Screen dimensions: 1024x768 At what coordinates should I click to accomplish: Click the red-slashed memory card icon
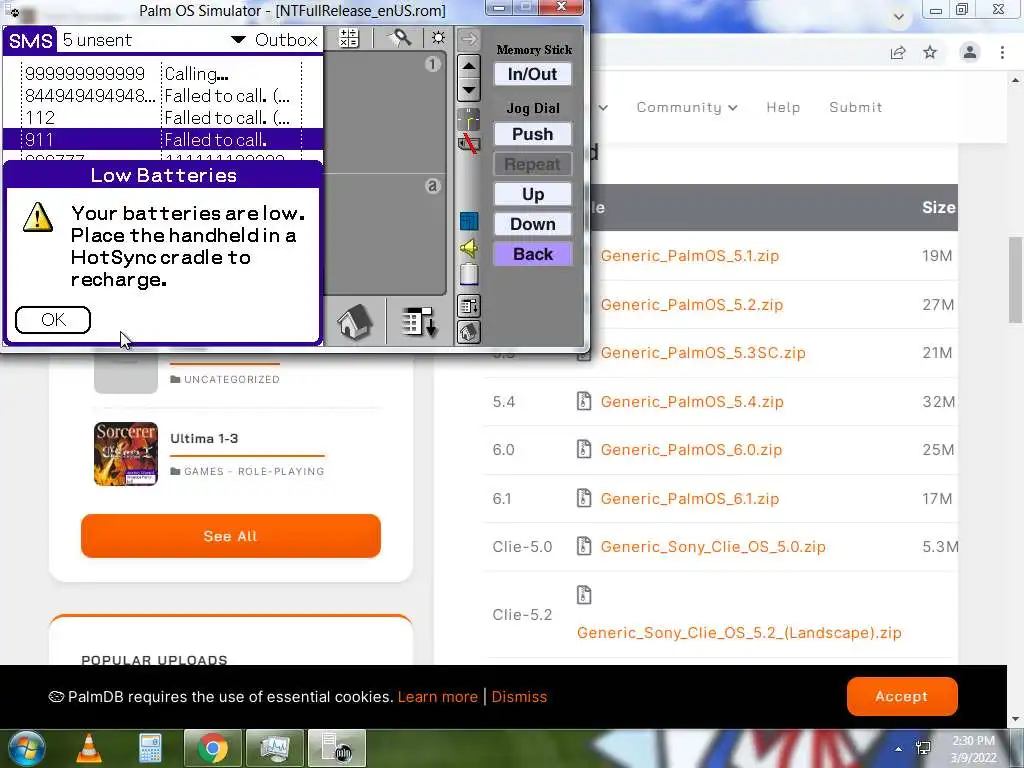pos(468,143)
